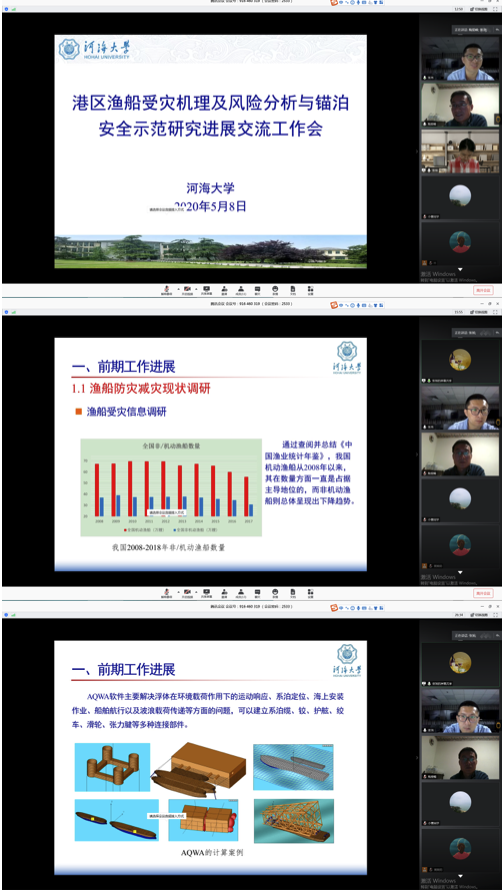Open share screen icon in topmost toolbar
The height and width of the screenshot is (890, 504).
click(206, 290)
